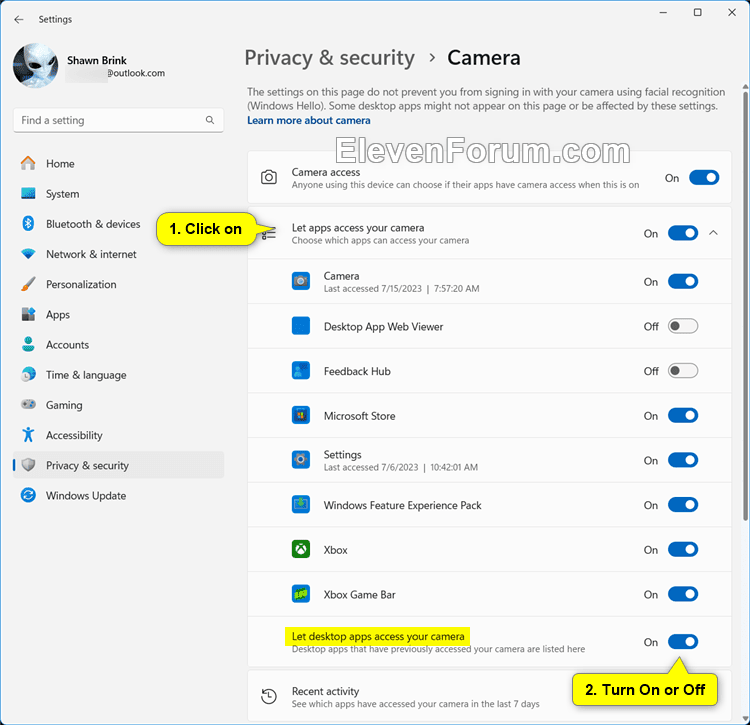750x725 pixels.
Task: Click the Desktop App Web Viewer label
Action: 383,327
